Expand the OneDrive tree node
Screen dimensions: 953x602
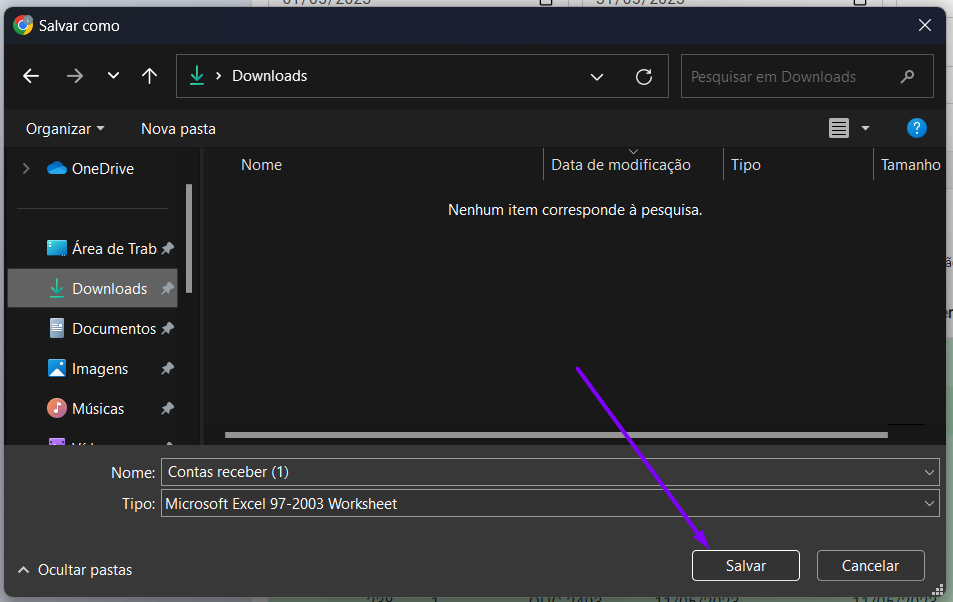(x=26, y=169)
